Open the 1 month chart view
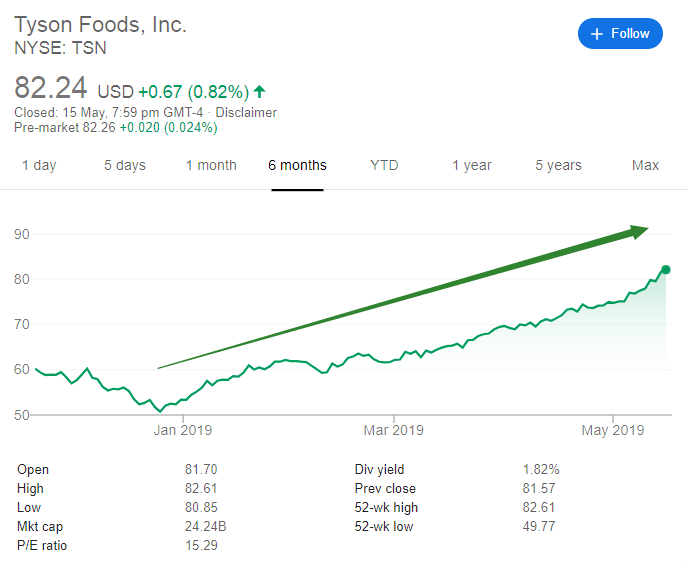This screenshot has width=688, height=568. click(x=211, y=165)
